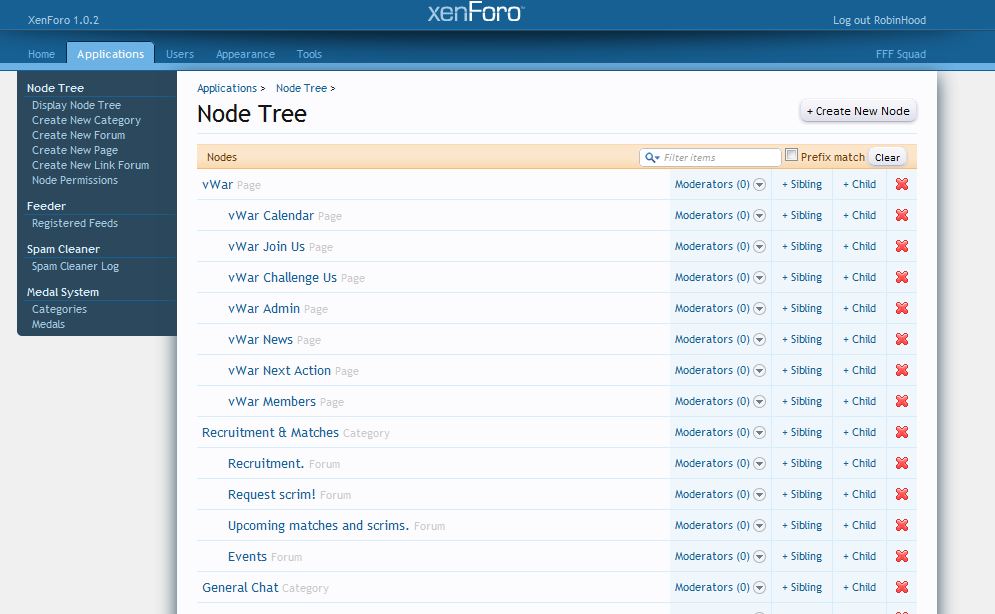Select the Applications tab
Screen dimensions: 995x614
(110, 54)
